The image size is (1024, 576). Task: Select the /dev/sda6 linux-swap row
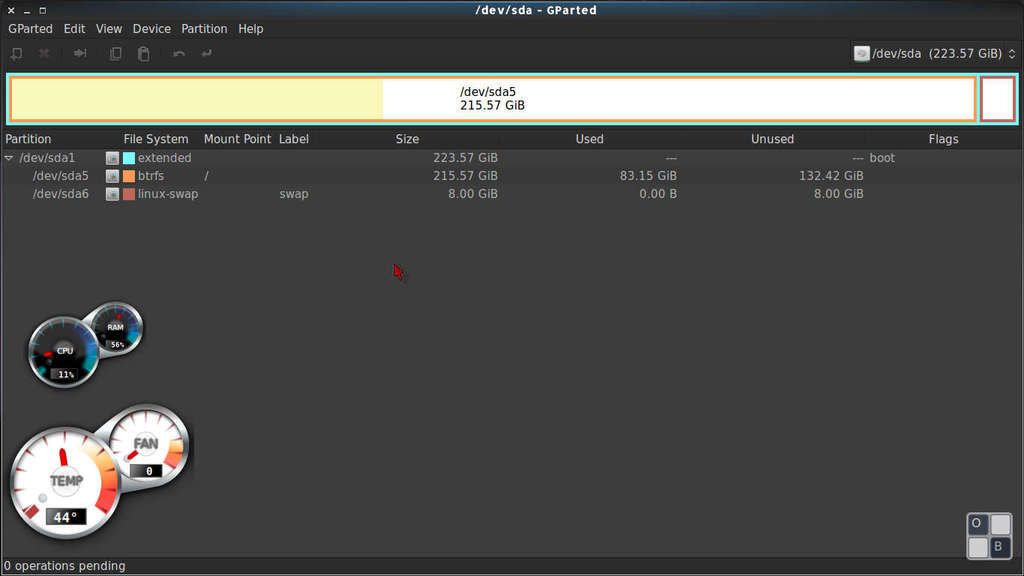pos(60,194)
